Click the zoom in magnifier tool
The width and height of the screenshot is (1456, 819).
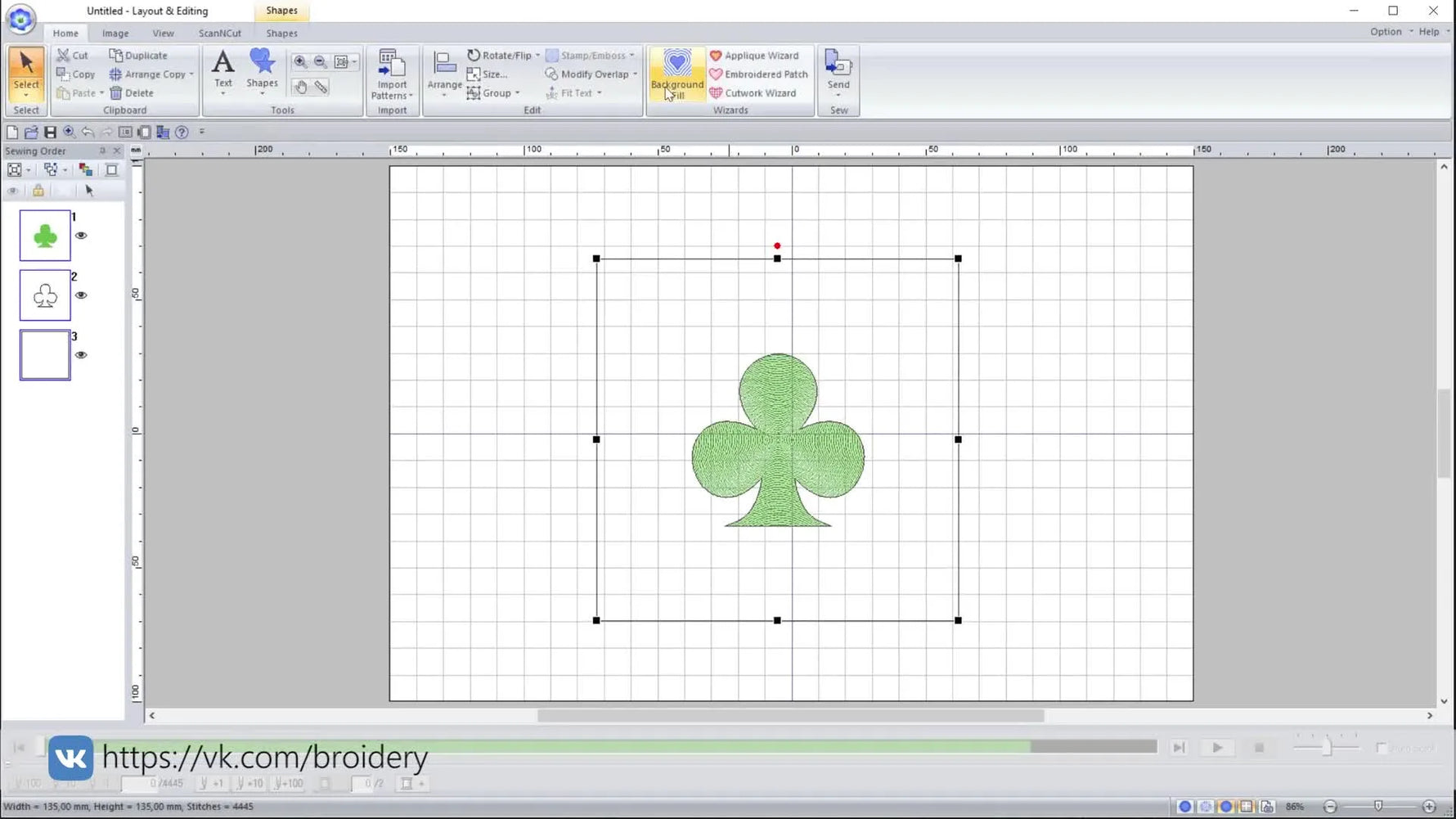[x=300, y=61]
